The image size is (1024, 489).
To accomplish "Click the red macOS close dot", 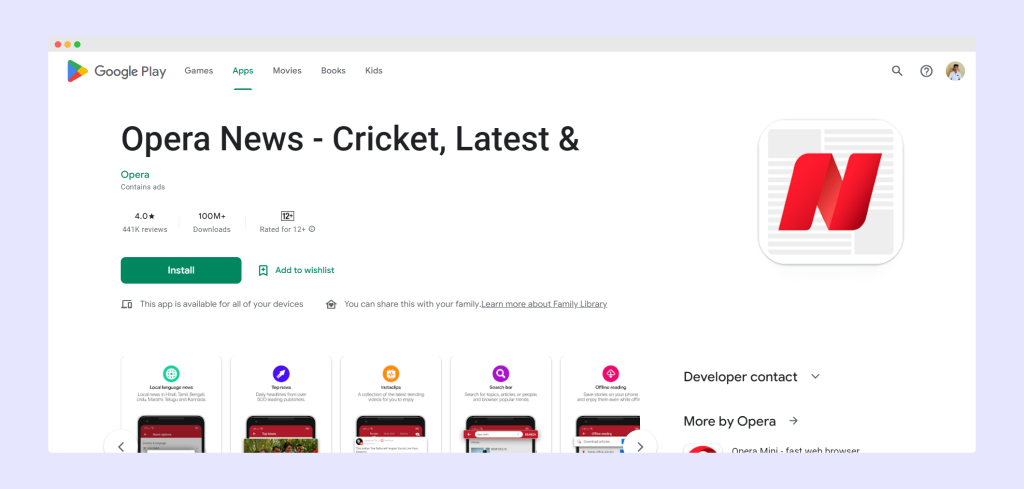I will 57,44.
